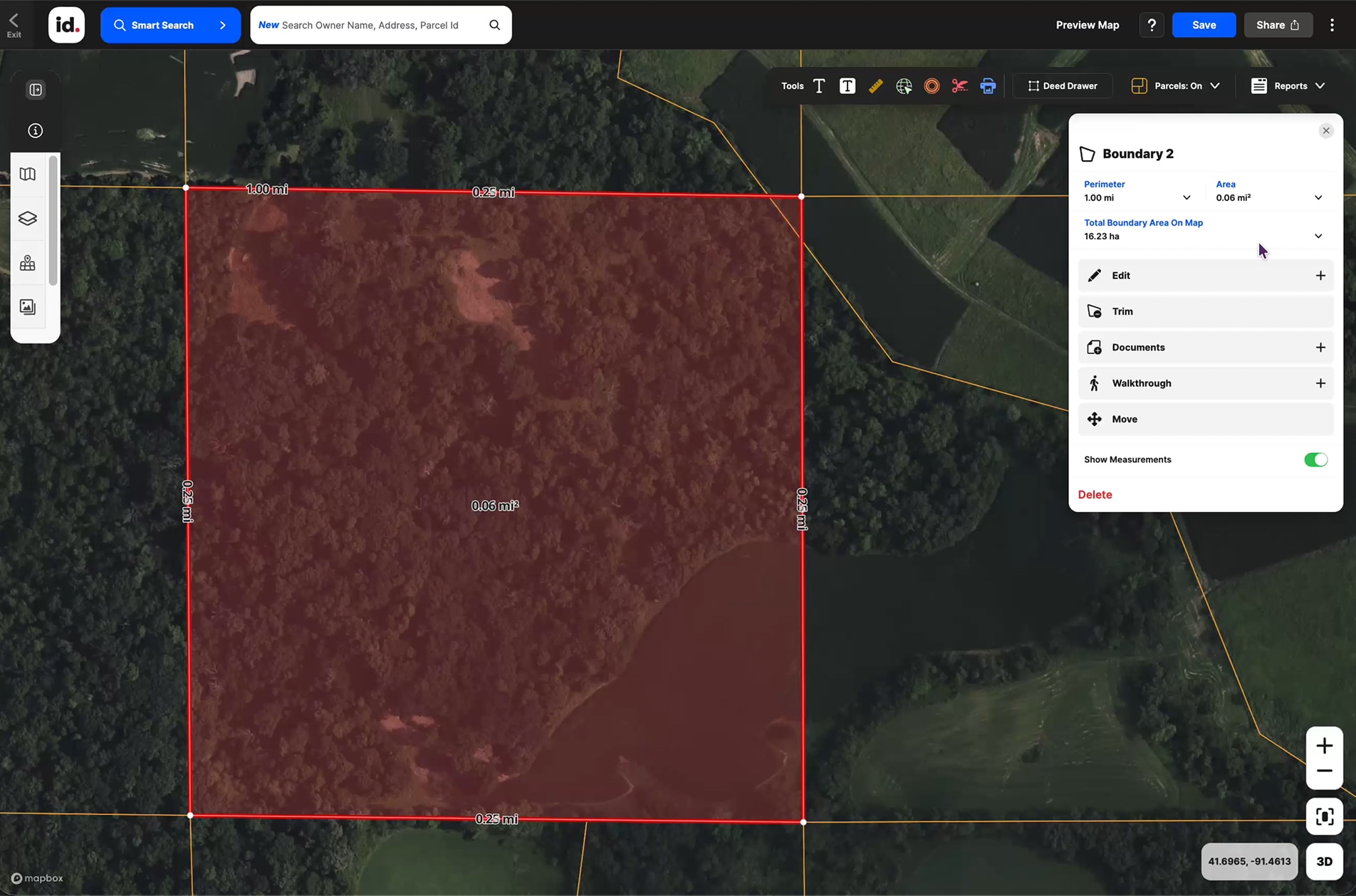Screen dimensions: 1356x896
Task: Zoom in using the plus control
Action: click(1325, 745)
